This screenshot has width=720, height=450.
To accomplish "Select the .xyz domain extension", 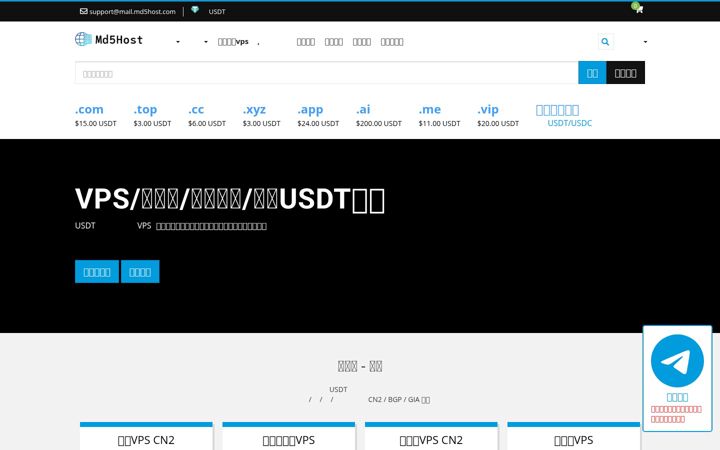I will coord(254,109).
